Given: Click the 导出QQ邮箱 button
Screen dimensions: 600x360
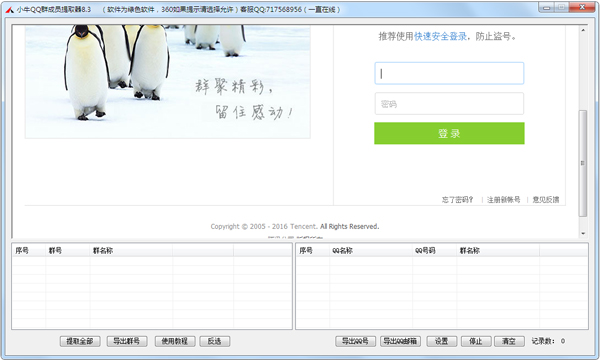Looking at the screenshot, I should point(400,341).
